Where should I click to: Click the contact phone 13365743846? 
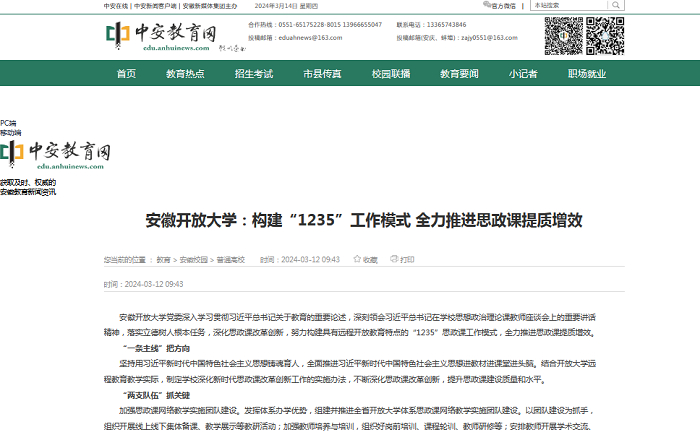tap(446, 25)
